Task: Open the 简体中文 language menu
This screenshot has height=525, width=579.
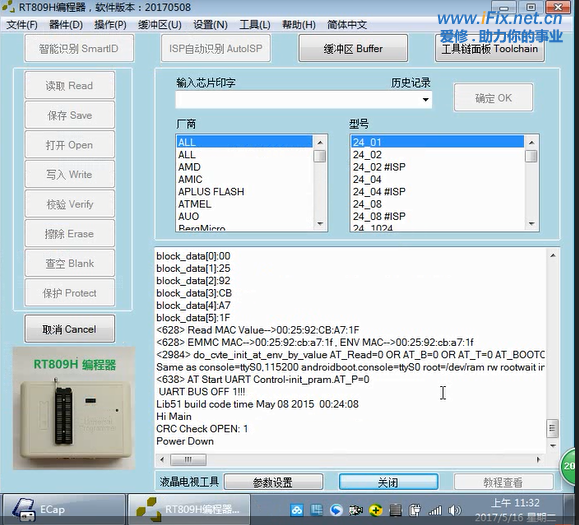Action: [347, 25]
